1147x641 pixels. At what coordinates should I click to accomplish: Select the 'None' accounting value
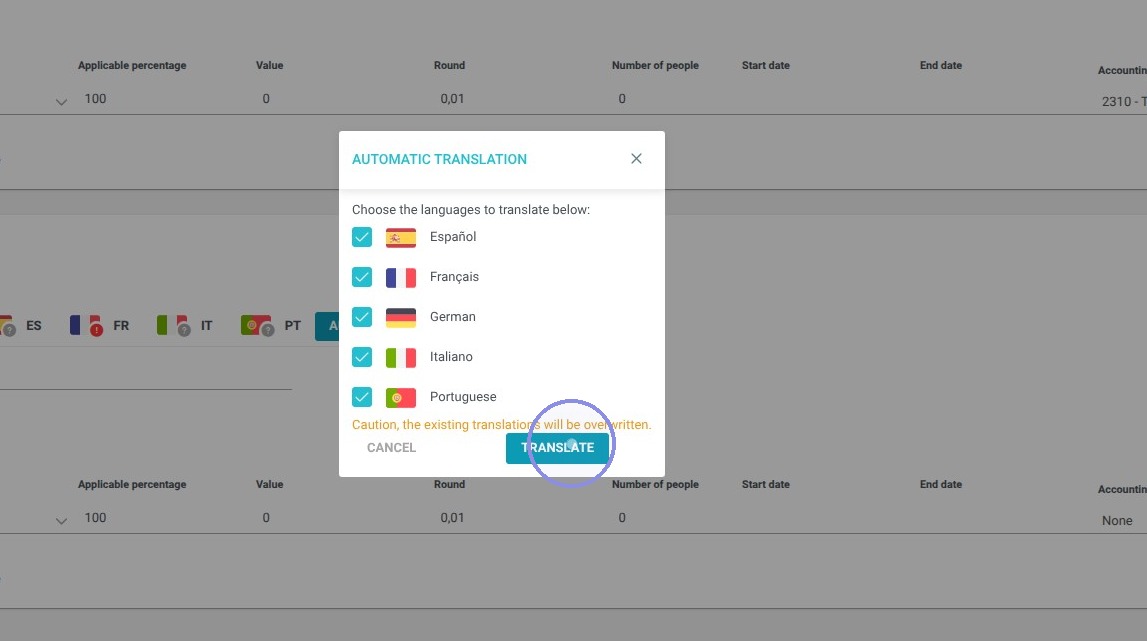(1117, 521)
